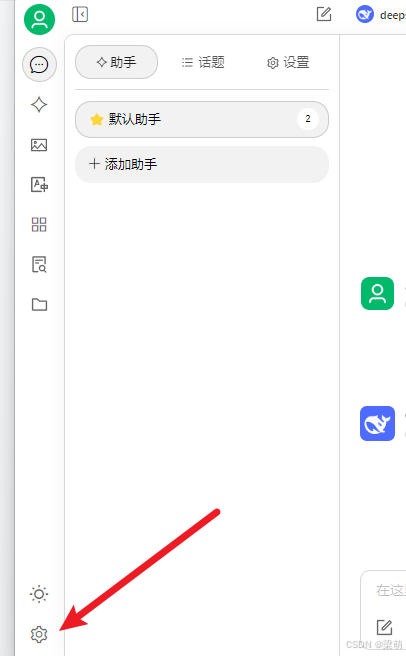
Task: Click the message input field placeholder
Action: click(x=390, y=590)
